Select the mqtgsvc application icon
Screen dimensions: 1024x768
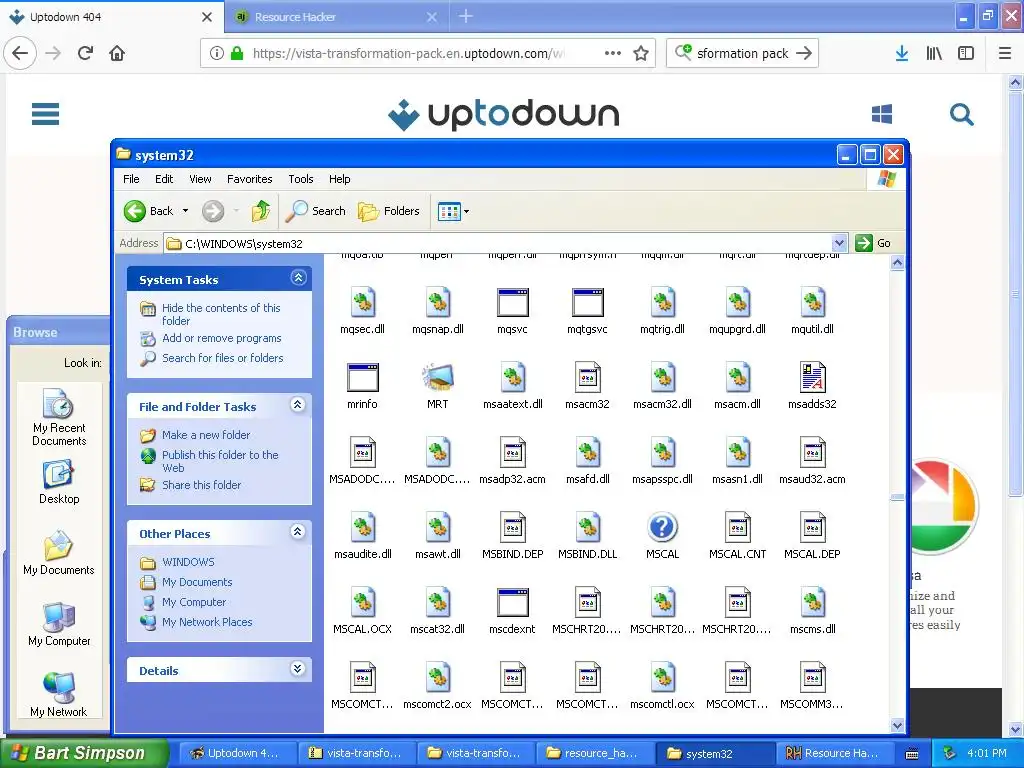pos(588,302)
